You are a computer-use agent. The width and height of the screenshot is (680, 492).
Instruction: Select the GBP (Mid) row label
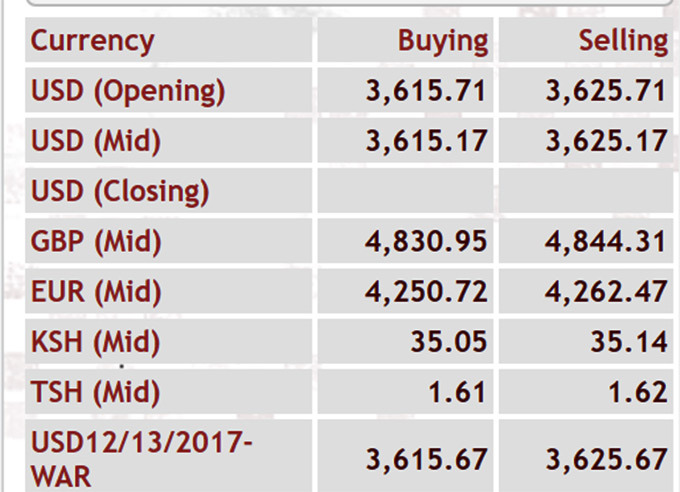[96, 242]
